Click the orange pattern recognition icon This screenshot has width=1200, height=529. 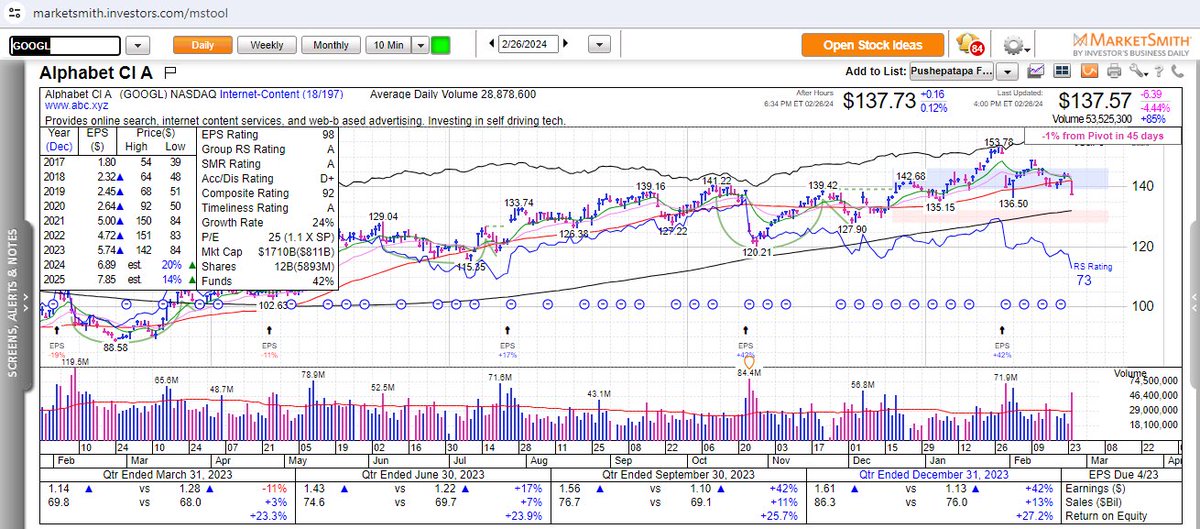[1087, 71]
